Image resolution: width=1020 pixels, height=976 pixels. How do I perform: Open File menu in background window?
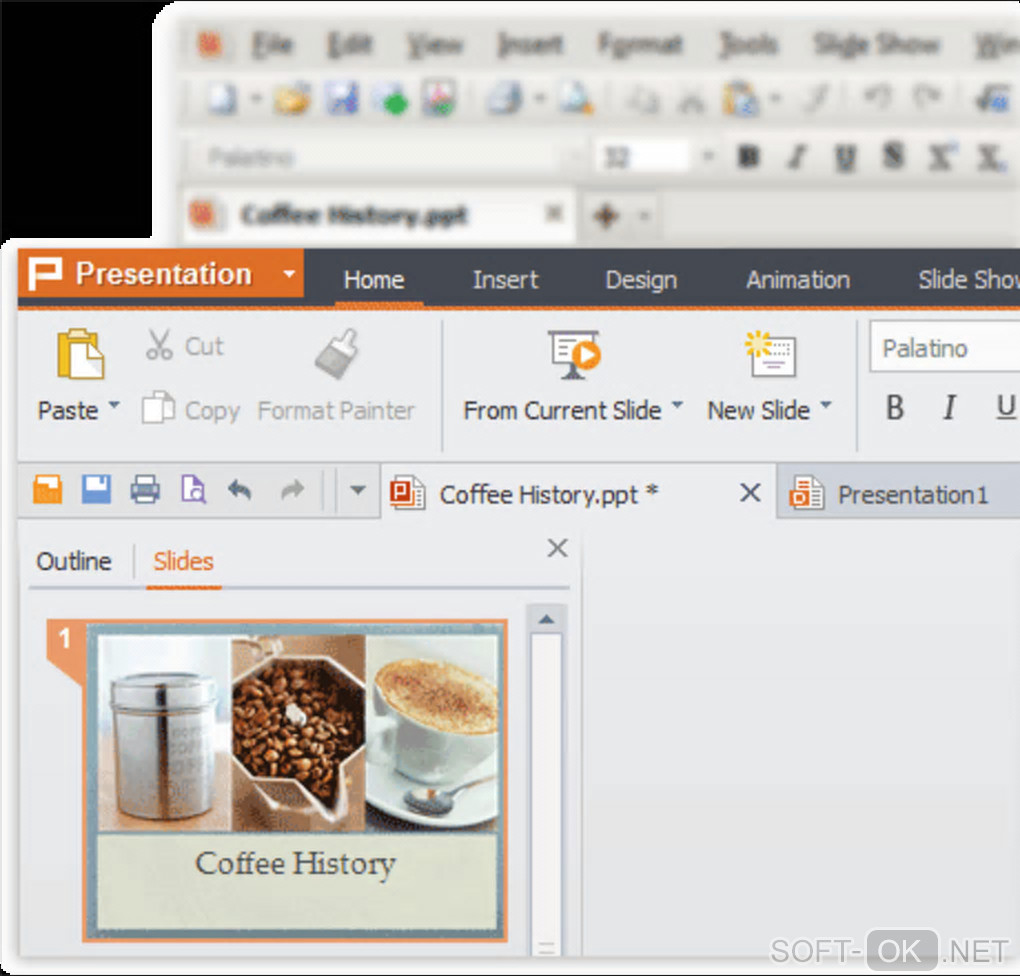click(273, 45)
